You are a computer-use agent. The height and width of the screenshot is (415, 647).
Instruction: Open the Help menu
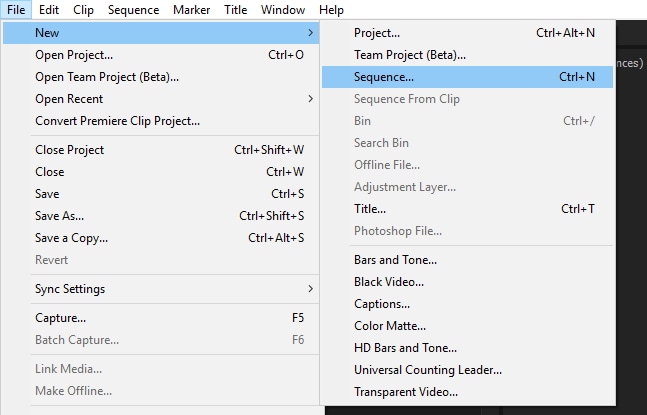331,10
